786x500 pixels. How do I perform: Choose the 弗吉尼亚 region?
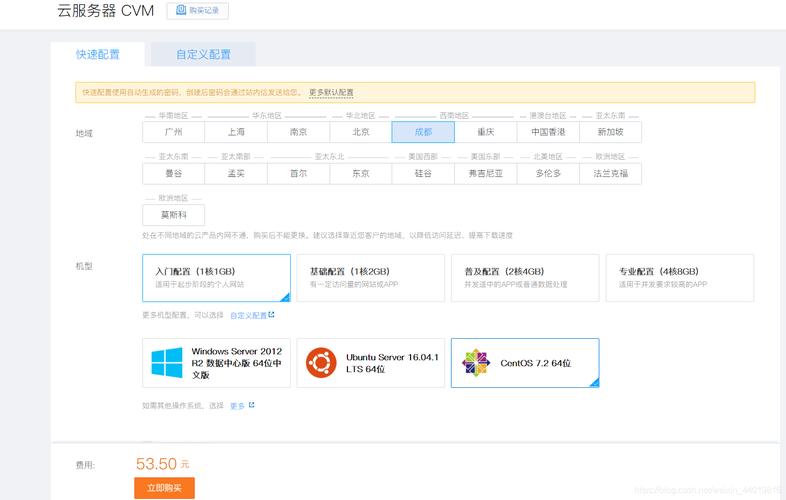coord(486,174)
